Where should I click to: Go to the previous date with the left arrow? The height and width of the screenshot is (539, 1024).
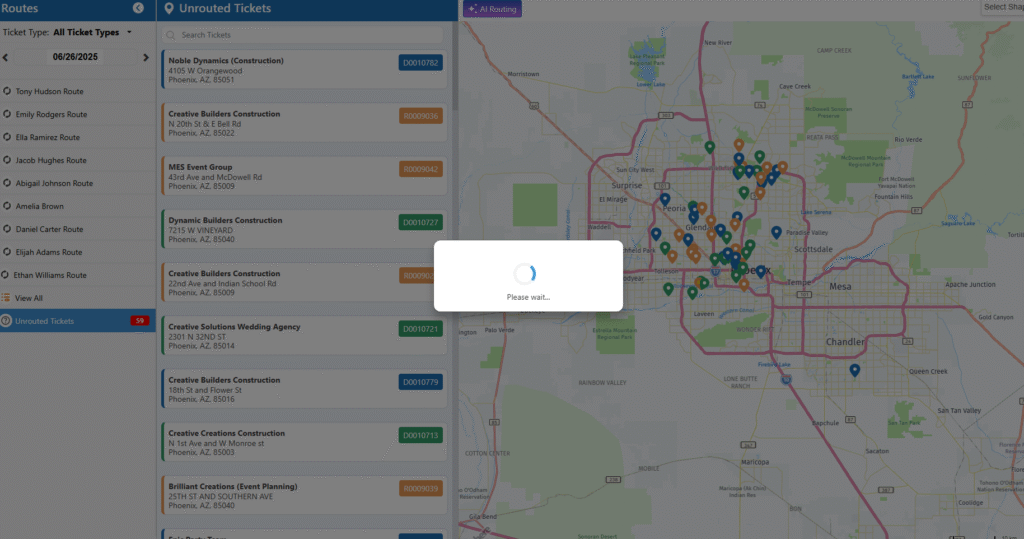coord(5,57)
